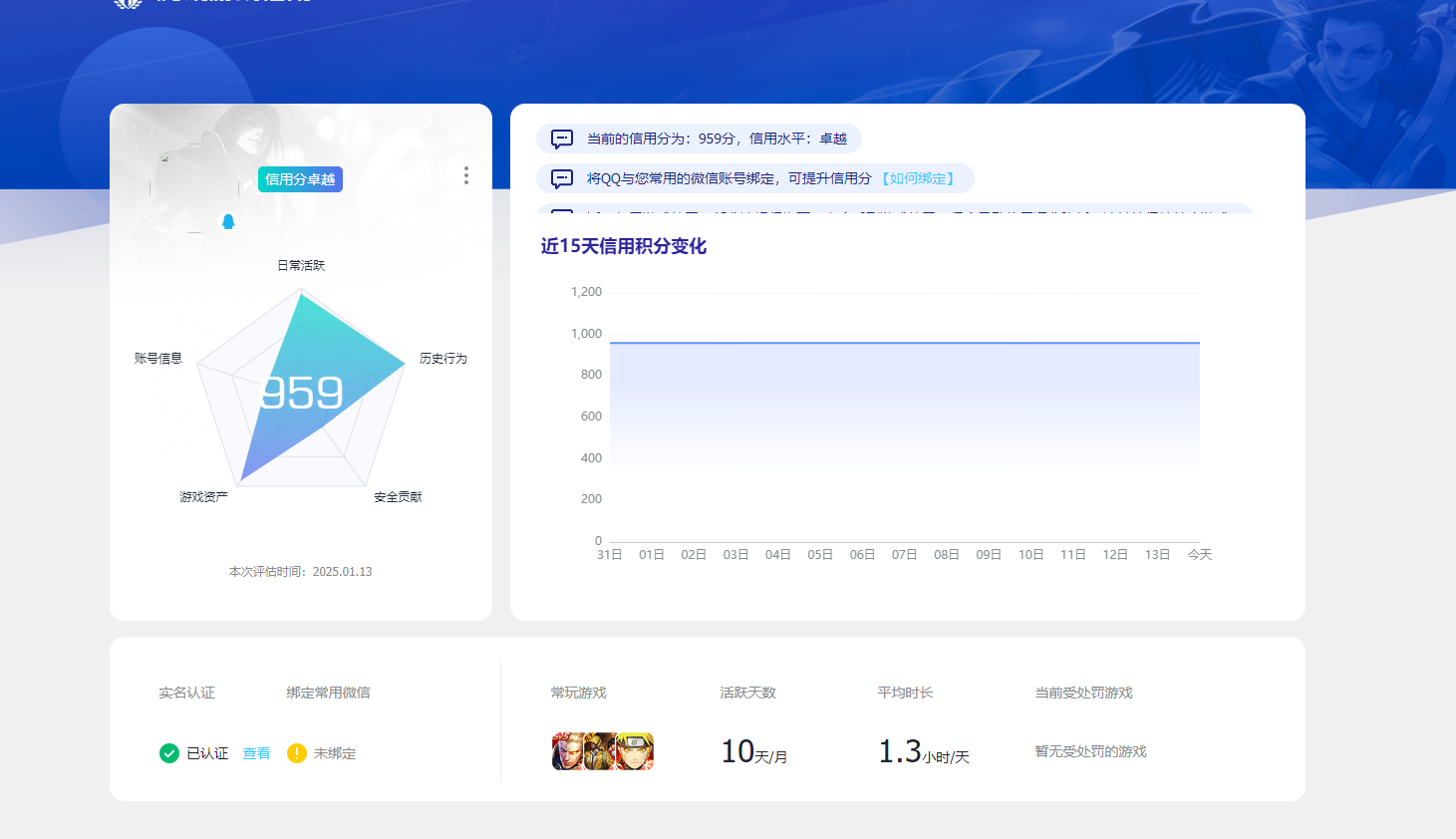This screenshot has width=1456, height=839.
Task: Click the blue QQ penguin icon
Action: coord(228,221)
